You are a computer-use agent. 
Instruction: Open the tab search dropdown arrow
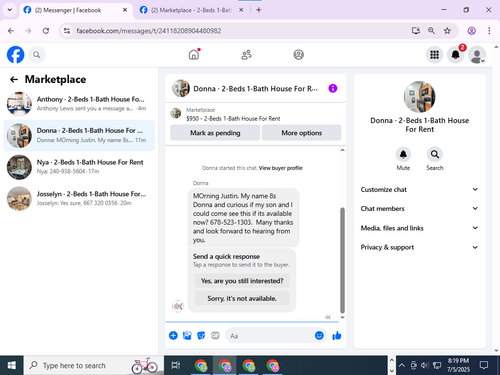(10, 10)
